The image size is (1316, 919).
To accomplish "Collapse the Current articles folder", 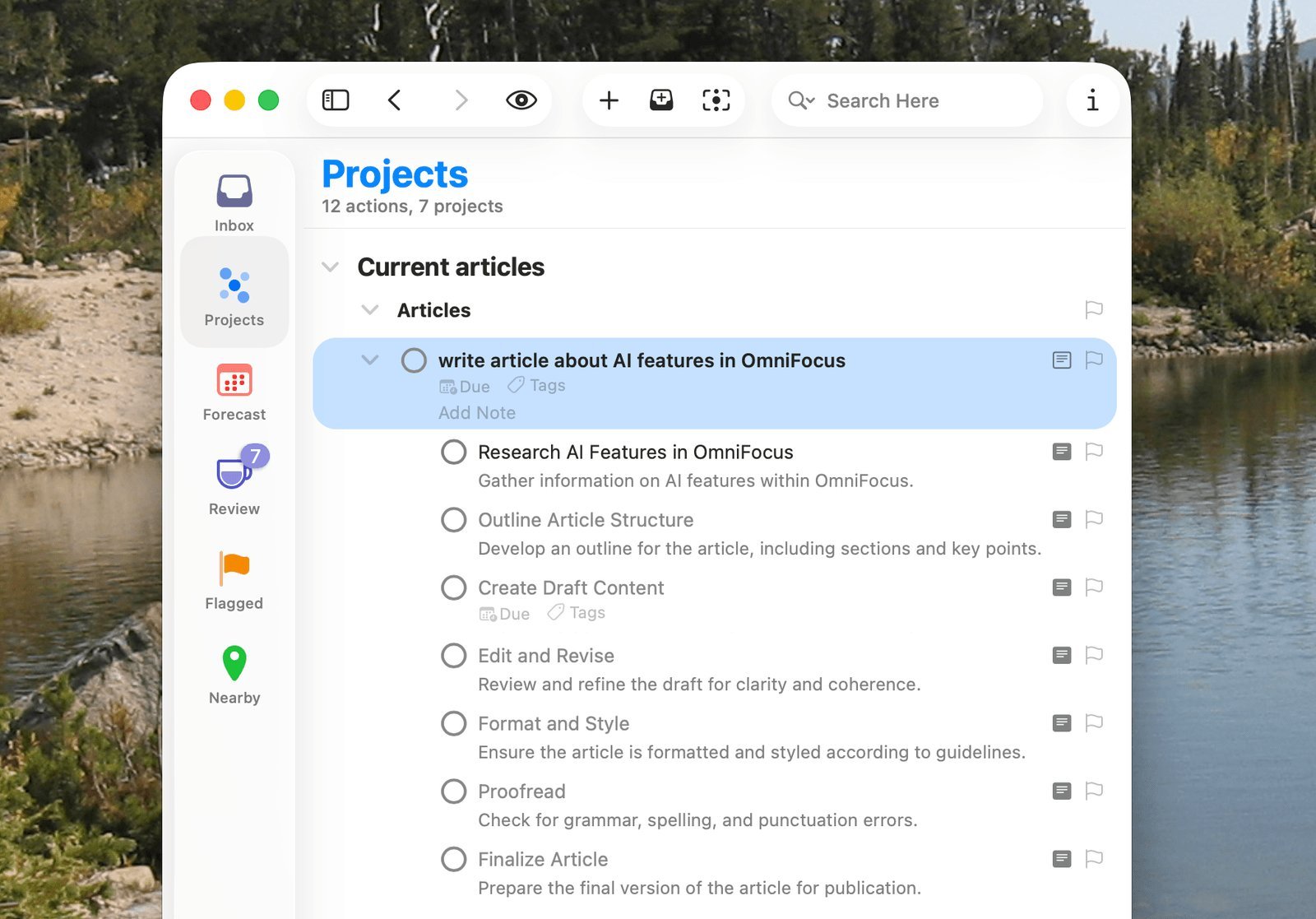I will [330, 267].
